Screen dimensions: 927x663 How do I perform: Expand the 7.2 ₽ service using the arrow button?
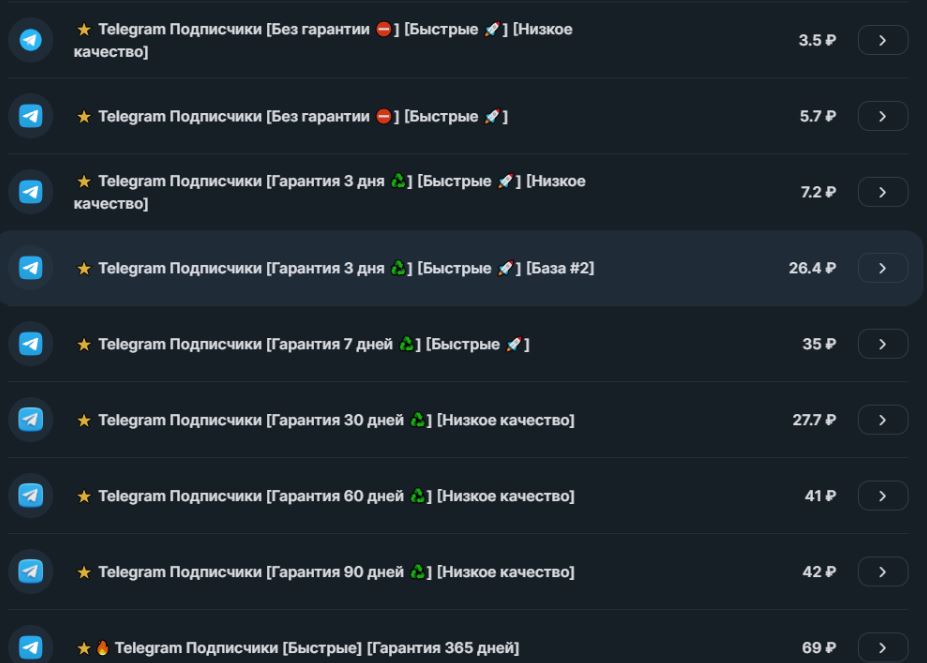[x=882, y=192]
